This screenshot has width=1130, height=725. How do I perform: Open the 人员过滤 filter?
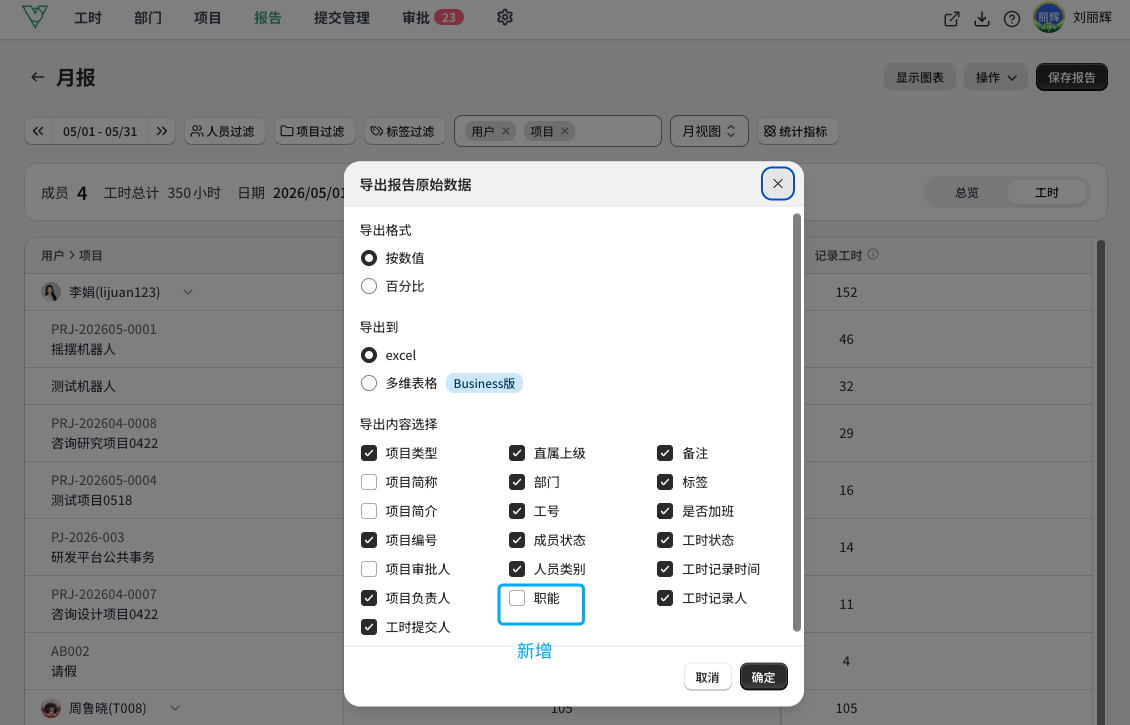pyautogui.click(x=225, y=131)
